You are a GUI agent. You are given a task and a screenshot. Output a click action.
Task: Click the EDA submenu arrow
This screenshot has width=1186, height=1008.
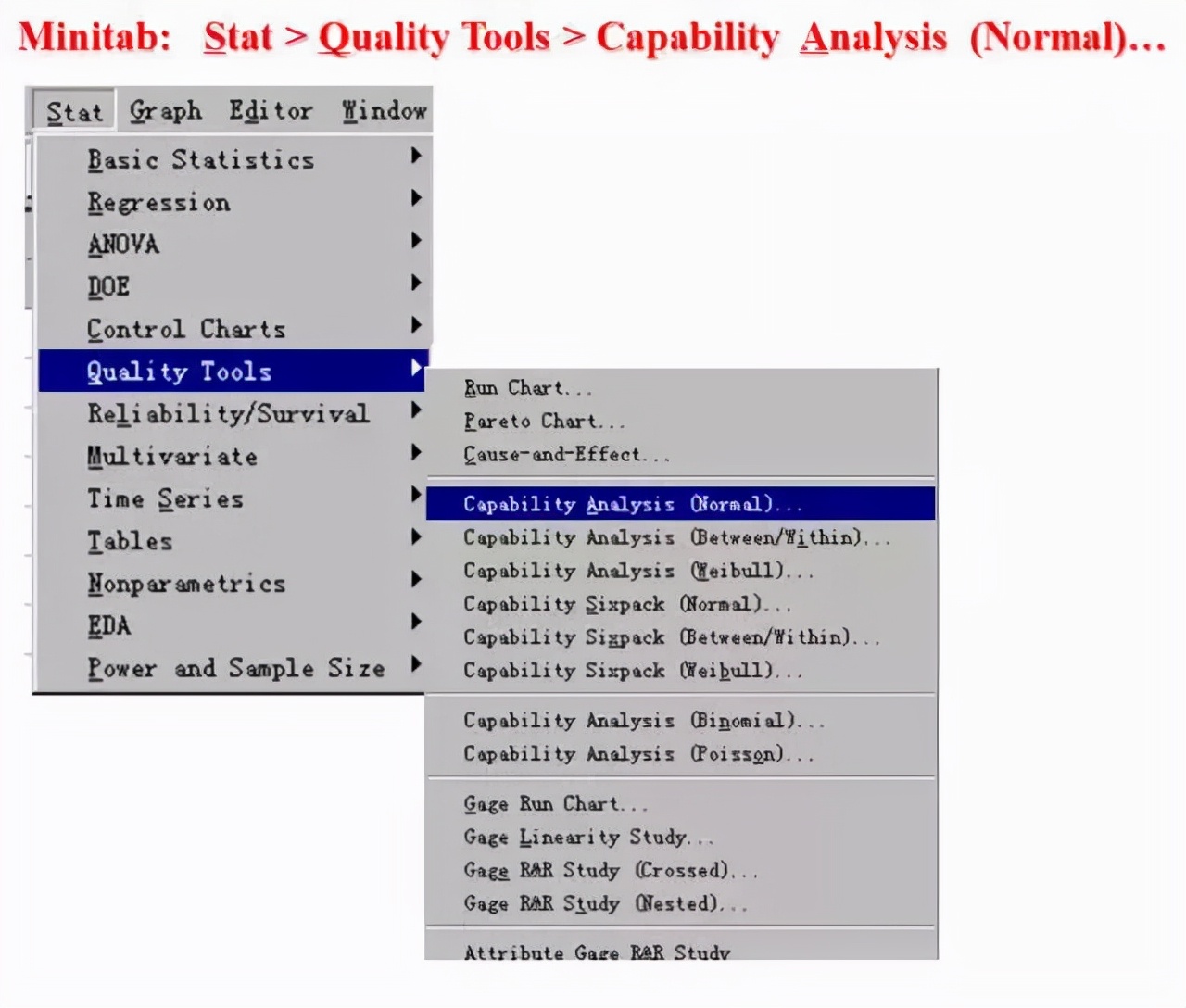pyautogui.click(x=416, y=622)
